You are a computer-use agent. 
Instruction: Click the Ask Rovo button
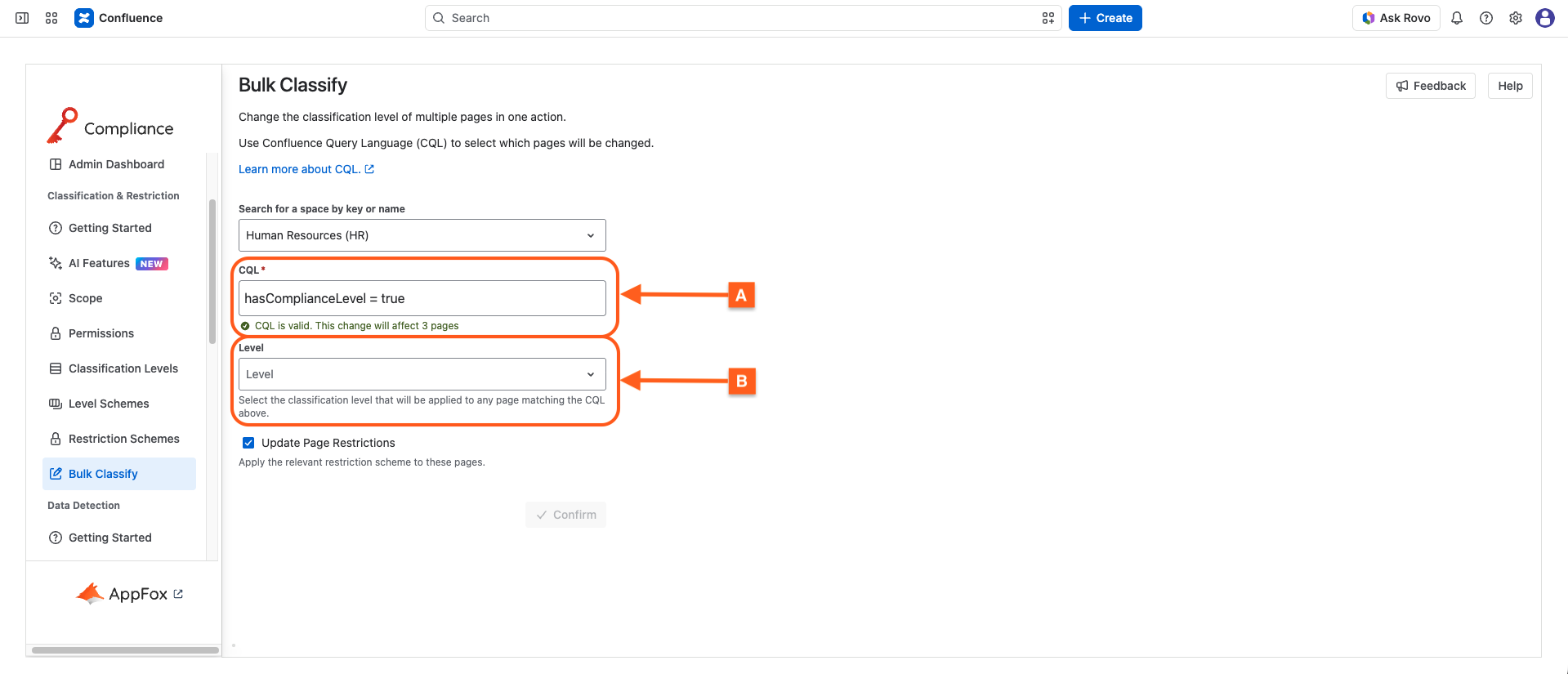click(x=1396, y=18)
